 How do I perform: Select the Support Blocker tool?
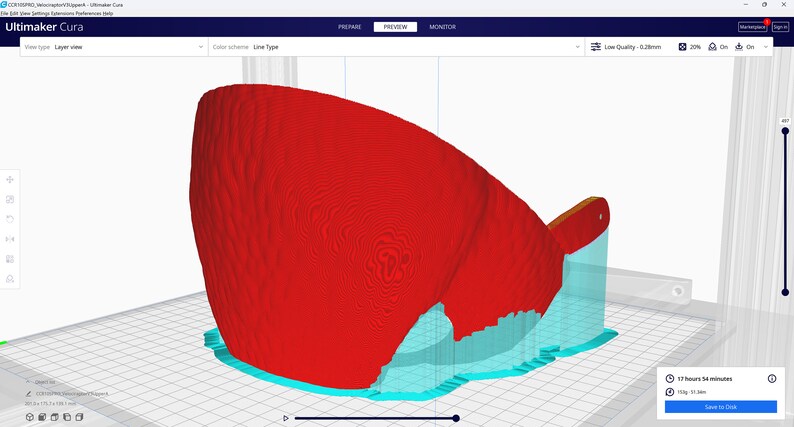10,279
